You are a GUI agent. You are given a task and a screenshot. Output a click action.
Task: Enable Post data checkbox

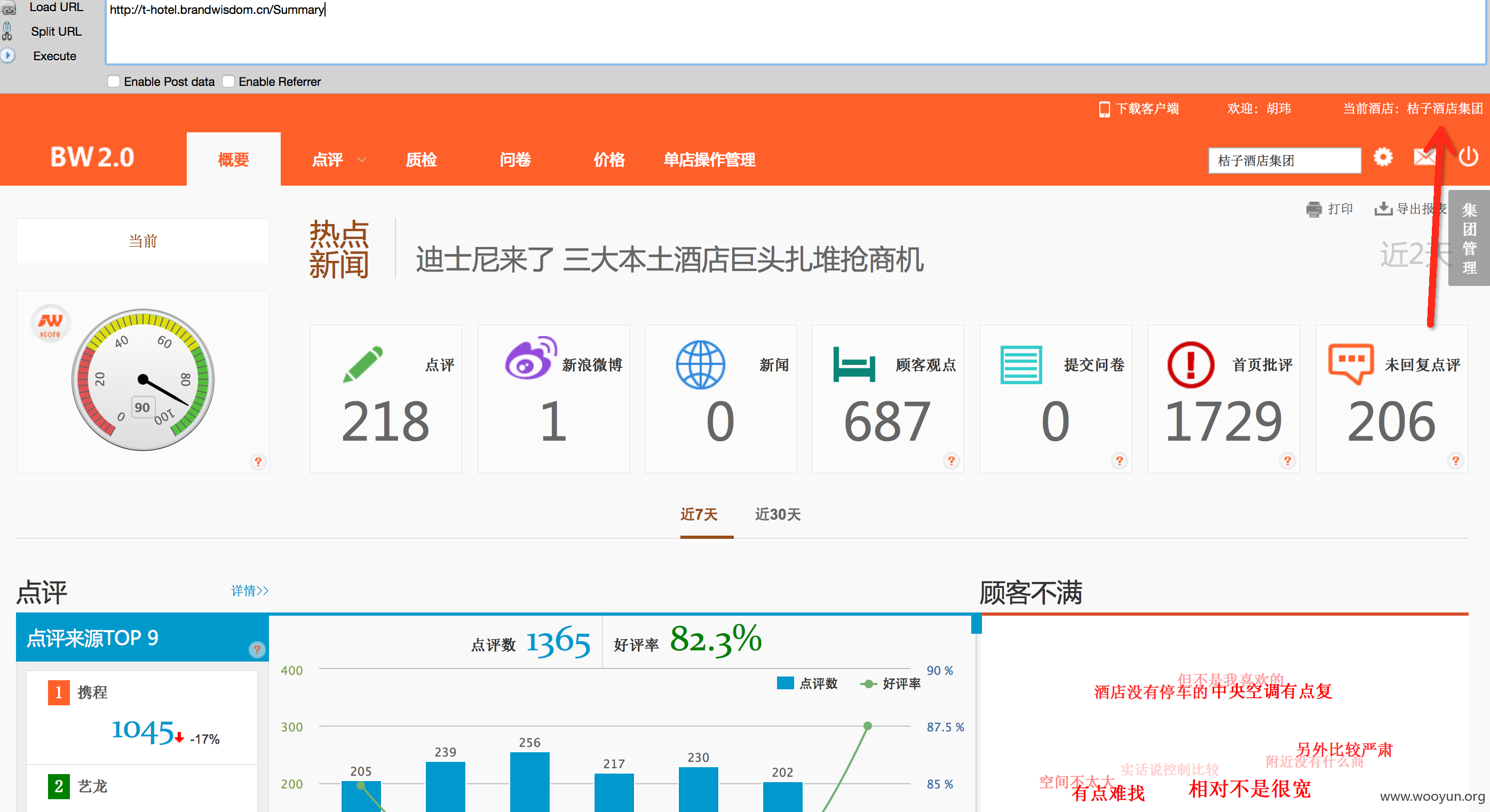coord(113,82)
